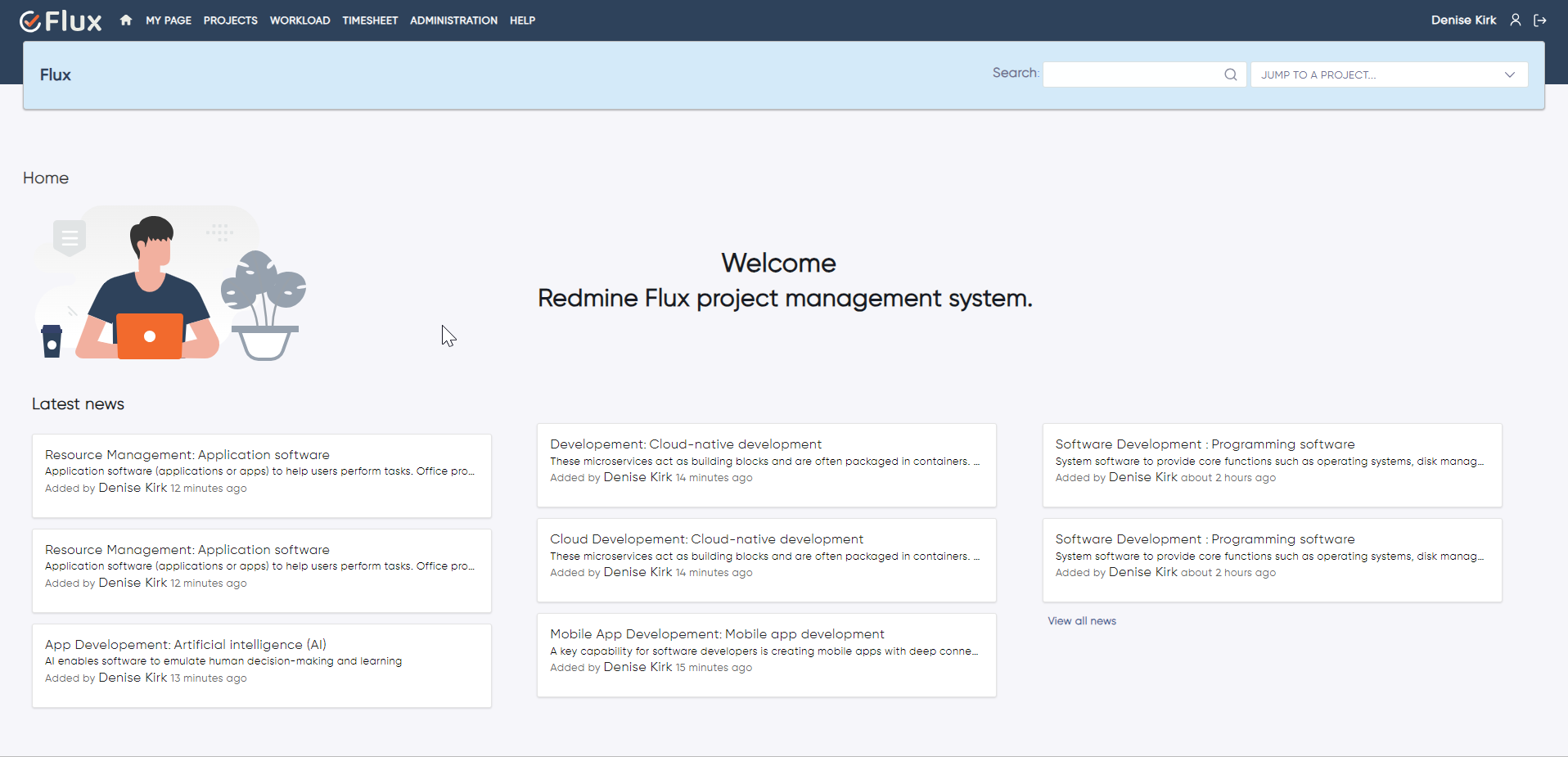Open the Timesheet menu item
Image resolution: width=1568 pixels, height=757 pixels.
tap(370, 20)
